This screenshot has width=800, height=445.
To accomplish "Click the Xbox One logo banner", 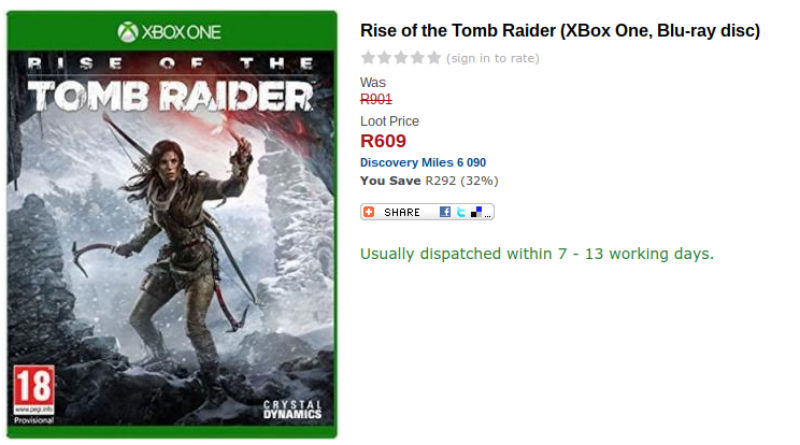I will point(172,32).
